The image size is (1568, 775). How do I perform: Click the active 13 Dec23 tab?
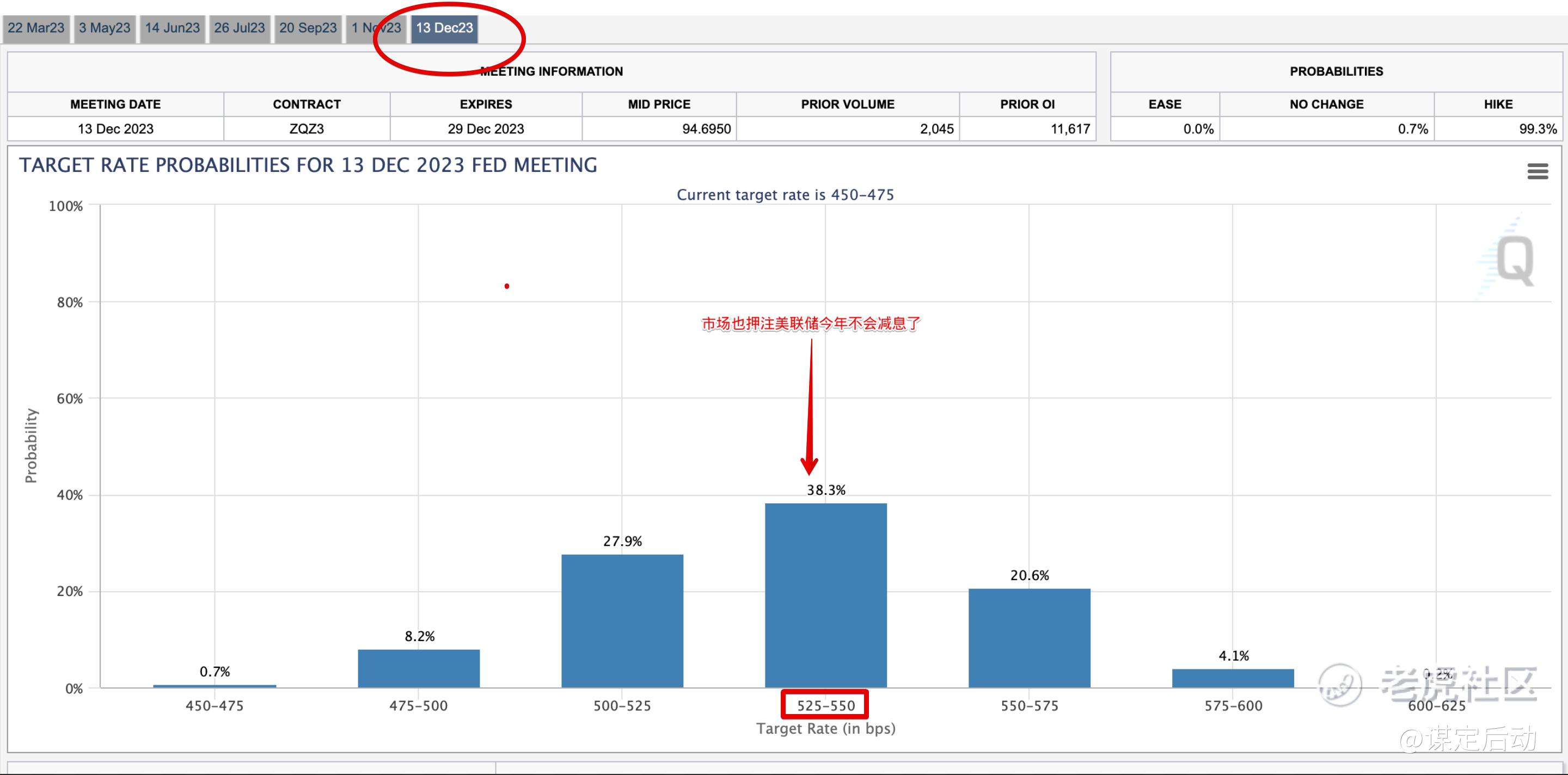444,28
